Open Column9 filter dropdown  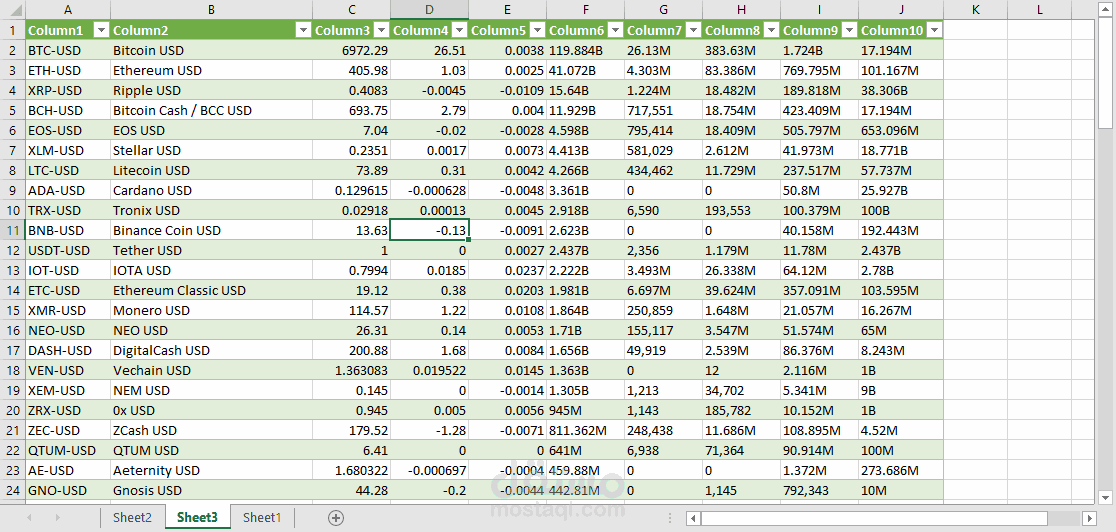pos(850,30)
